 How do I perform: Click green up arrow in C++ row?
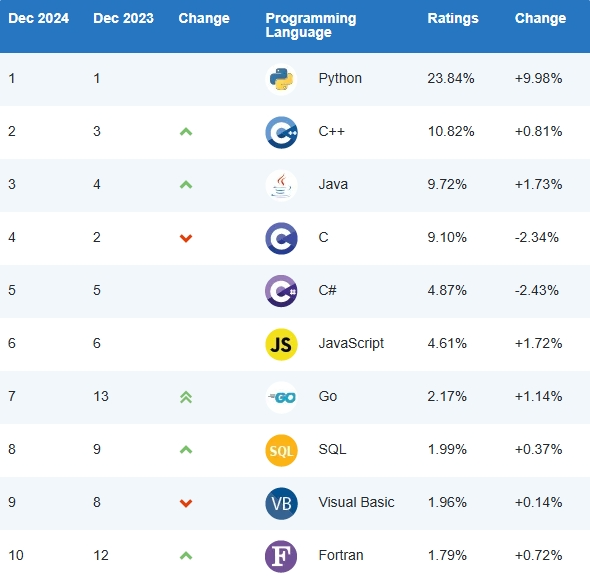(x=186, y=132)
